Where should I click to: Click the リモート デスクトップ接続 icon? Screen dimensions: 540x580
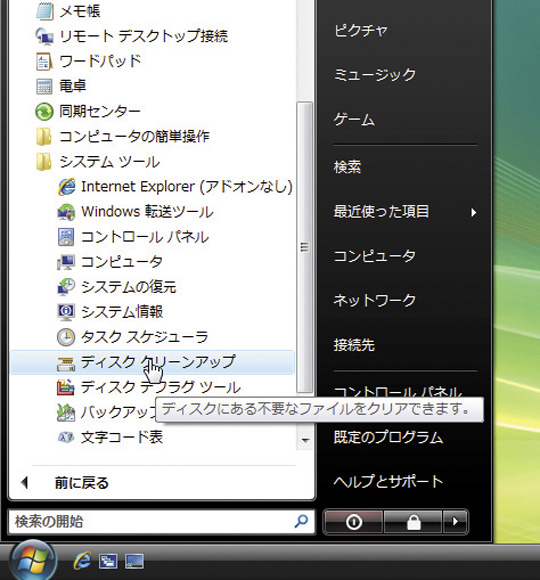pyautogui.click(x=44, y=36)
